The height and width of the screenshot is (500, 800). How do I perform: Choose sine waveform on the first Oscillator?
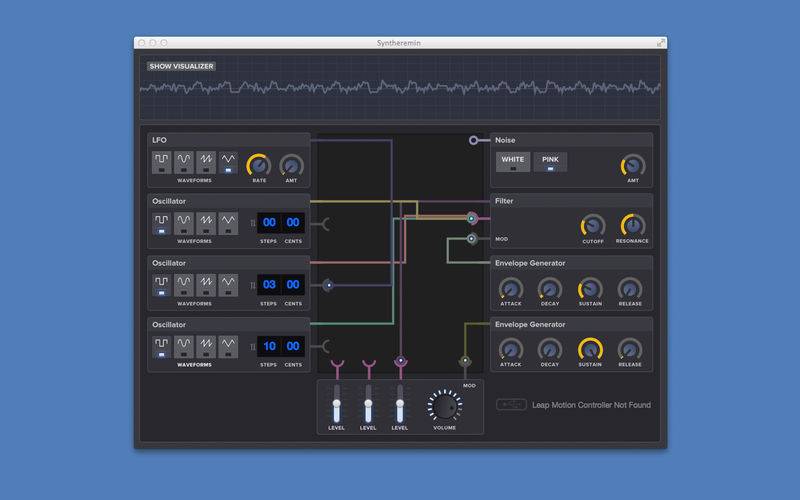[x=184, y=224]
